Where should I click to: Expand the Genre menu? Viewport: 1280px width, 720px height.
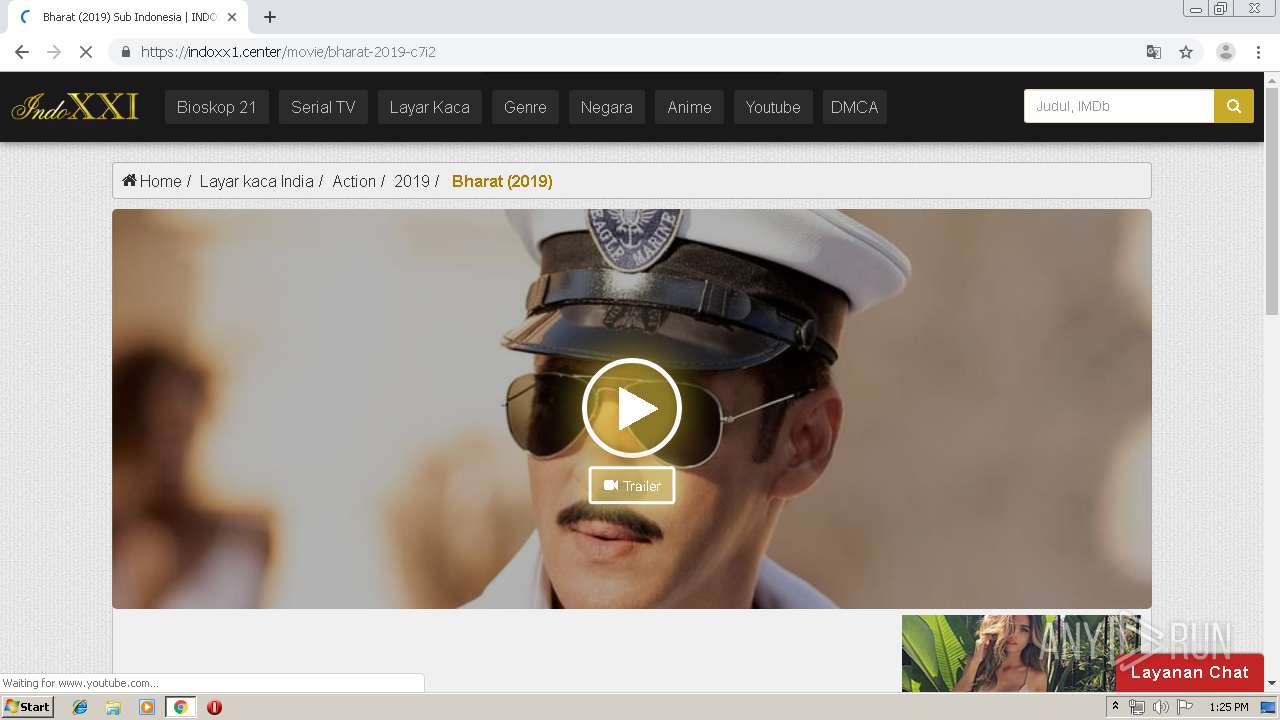(x=525, y=107)
